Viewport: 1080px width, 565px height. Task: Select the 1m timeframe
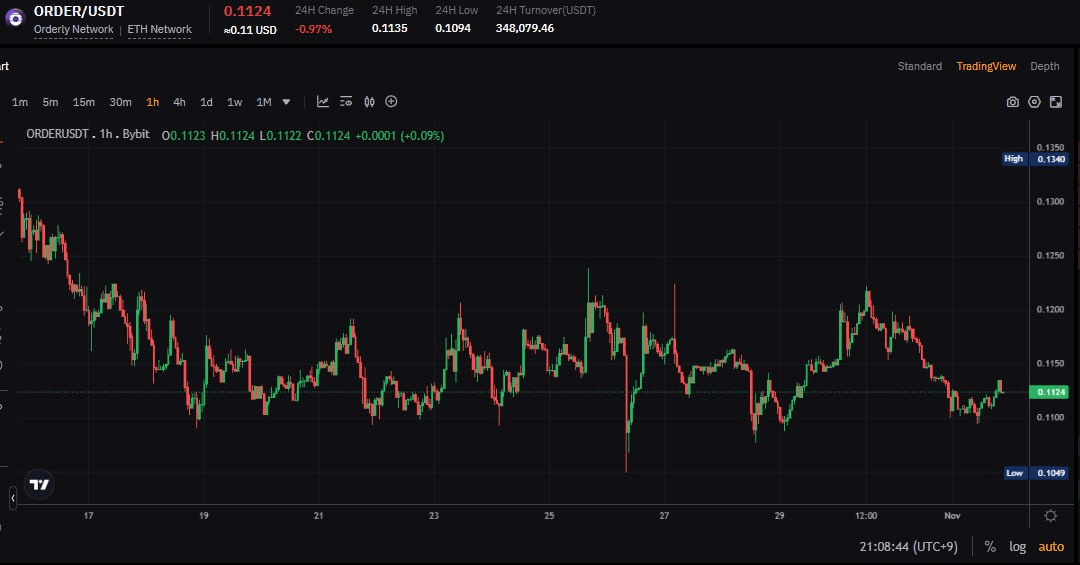20,102
